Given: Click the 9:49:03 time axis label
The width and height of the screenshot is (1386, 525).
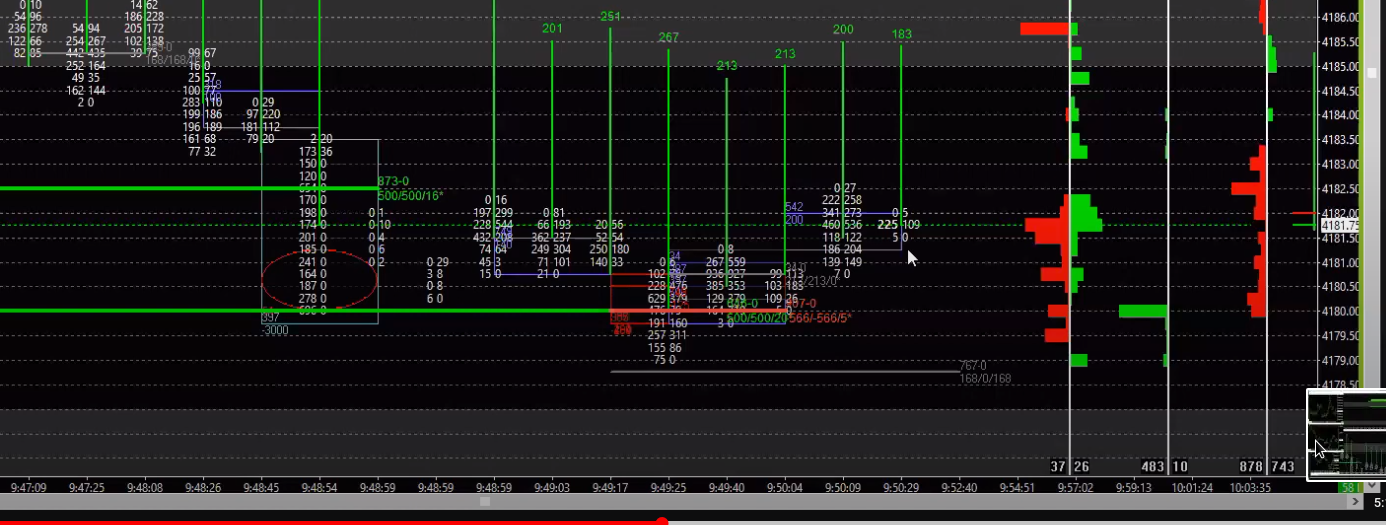Looking at the screenshot, I should [x=552, y=487].
